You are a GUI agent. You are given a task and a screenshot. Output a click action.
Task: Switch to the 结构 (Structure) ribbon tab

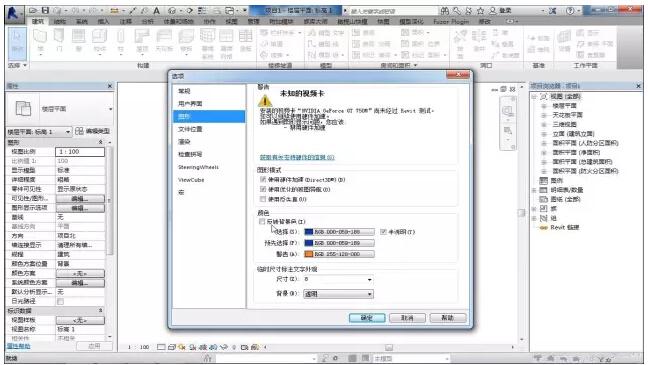click(60, 21)
